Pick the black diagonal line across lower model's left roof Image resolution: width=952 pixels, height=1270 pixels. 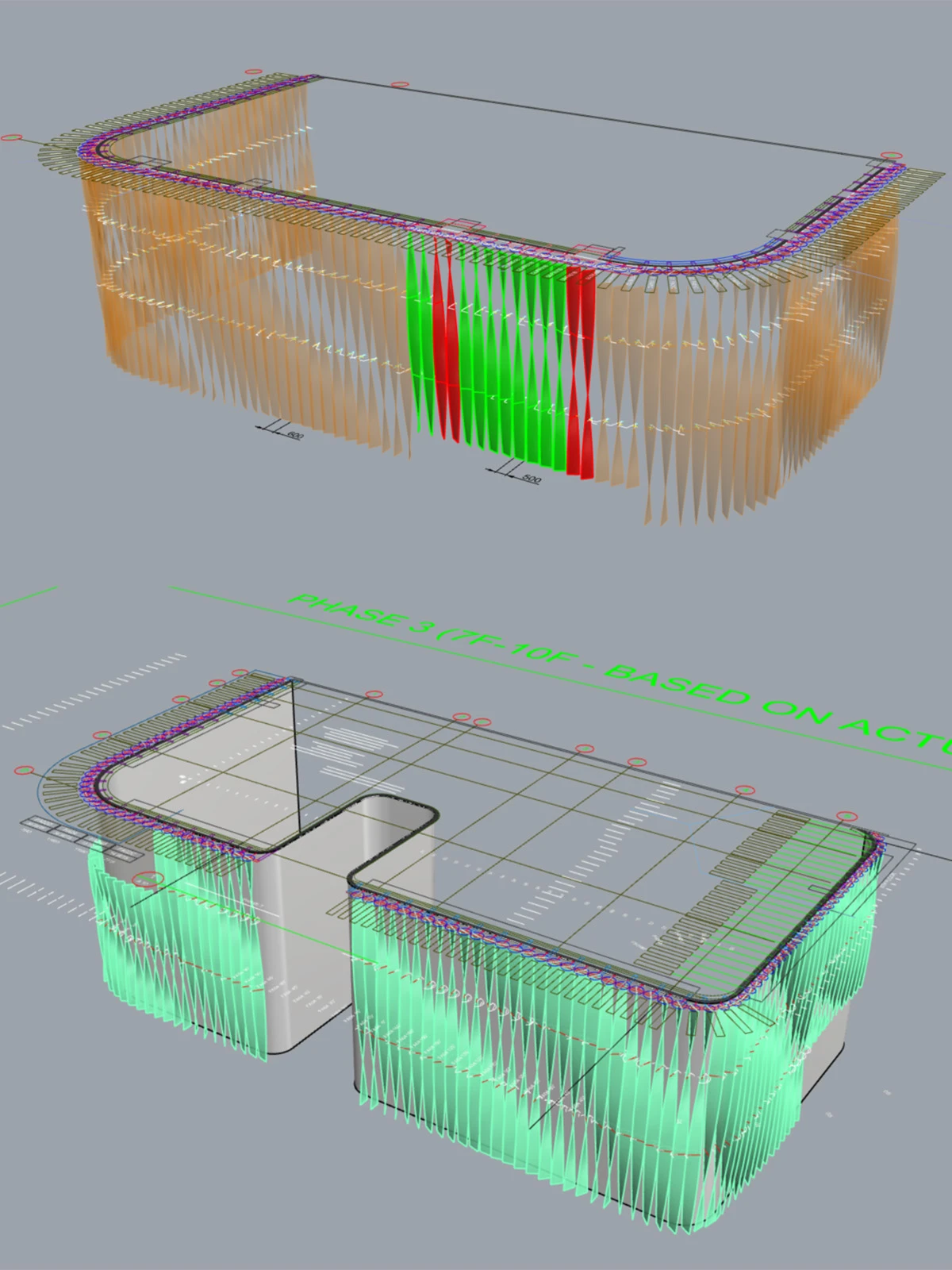coord(295,758)
